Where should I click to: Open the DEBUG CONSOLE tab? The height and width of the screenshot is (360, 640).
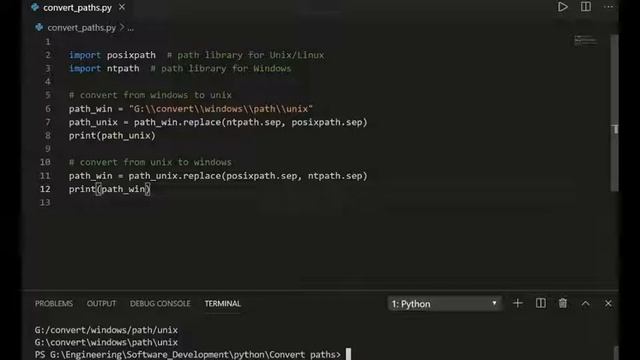tap(160, 304)
